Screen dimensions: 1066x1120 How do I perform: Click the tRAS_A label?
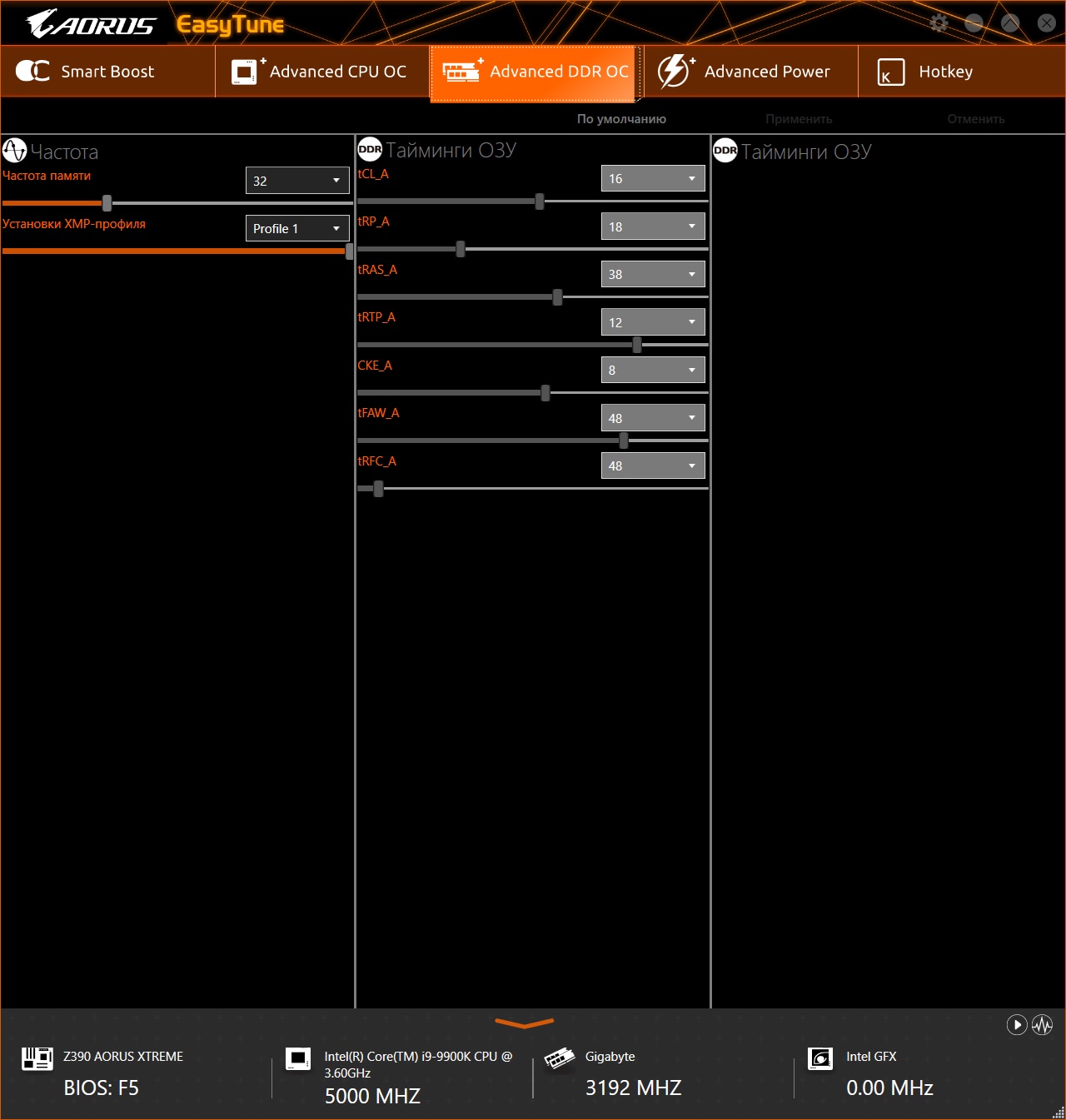coord(377,270)
